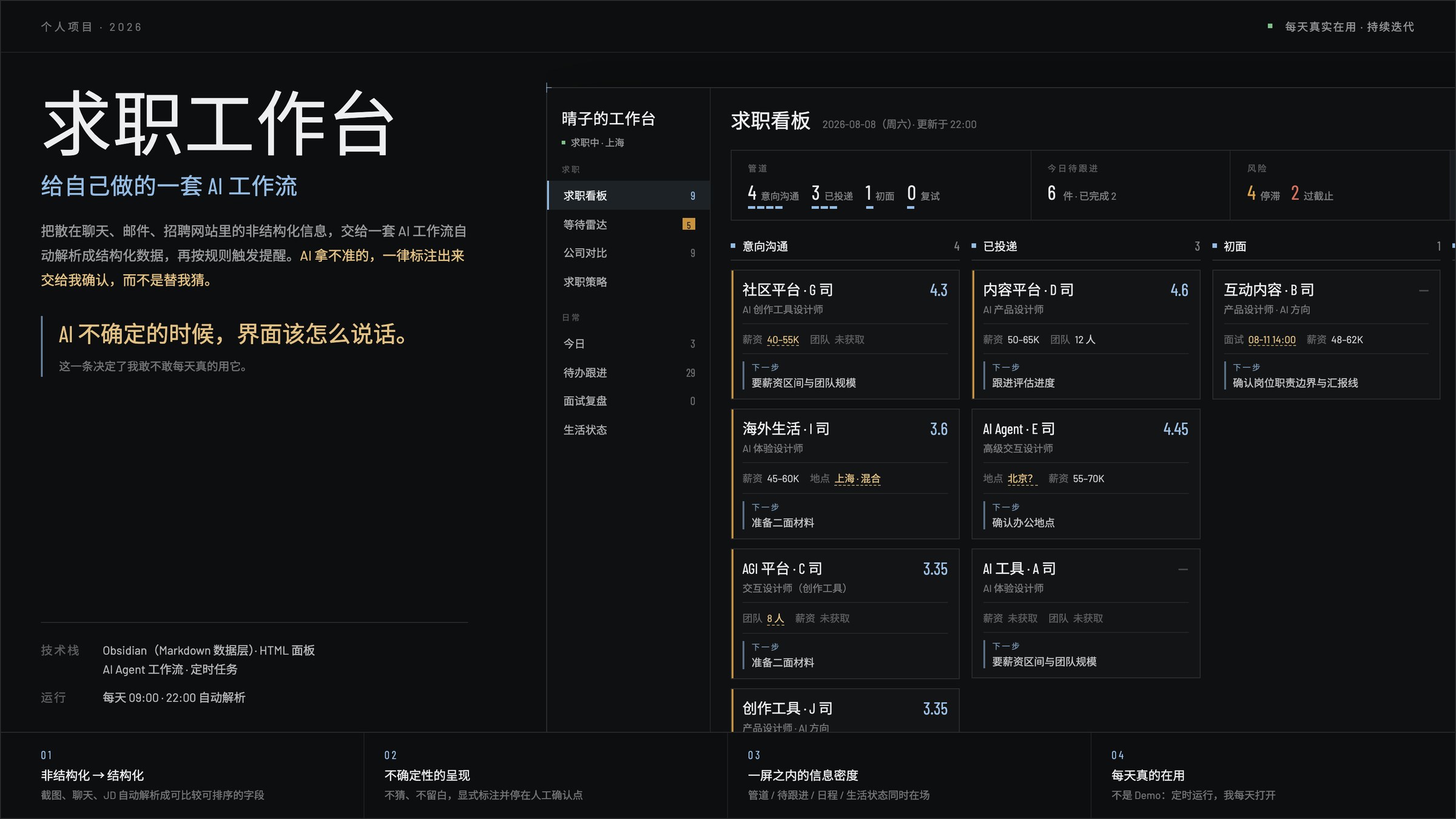1456x819 pixels.
Task: Click next step 跟进评估进度
Action: [x=1023, y=383]
